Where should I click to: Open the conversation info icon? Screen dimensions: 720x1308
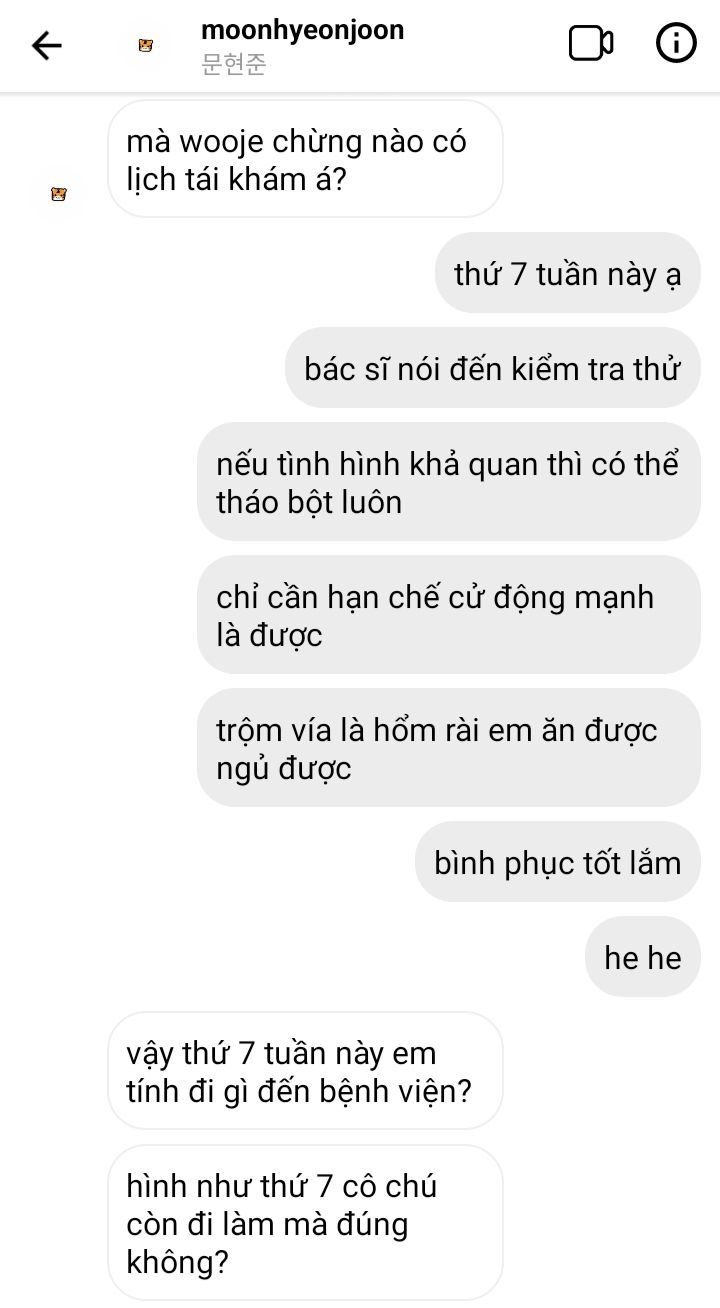(x=676, y=44)
